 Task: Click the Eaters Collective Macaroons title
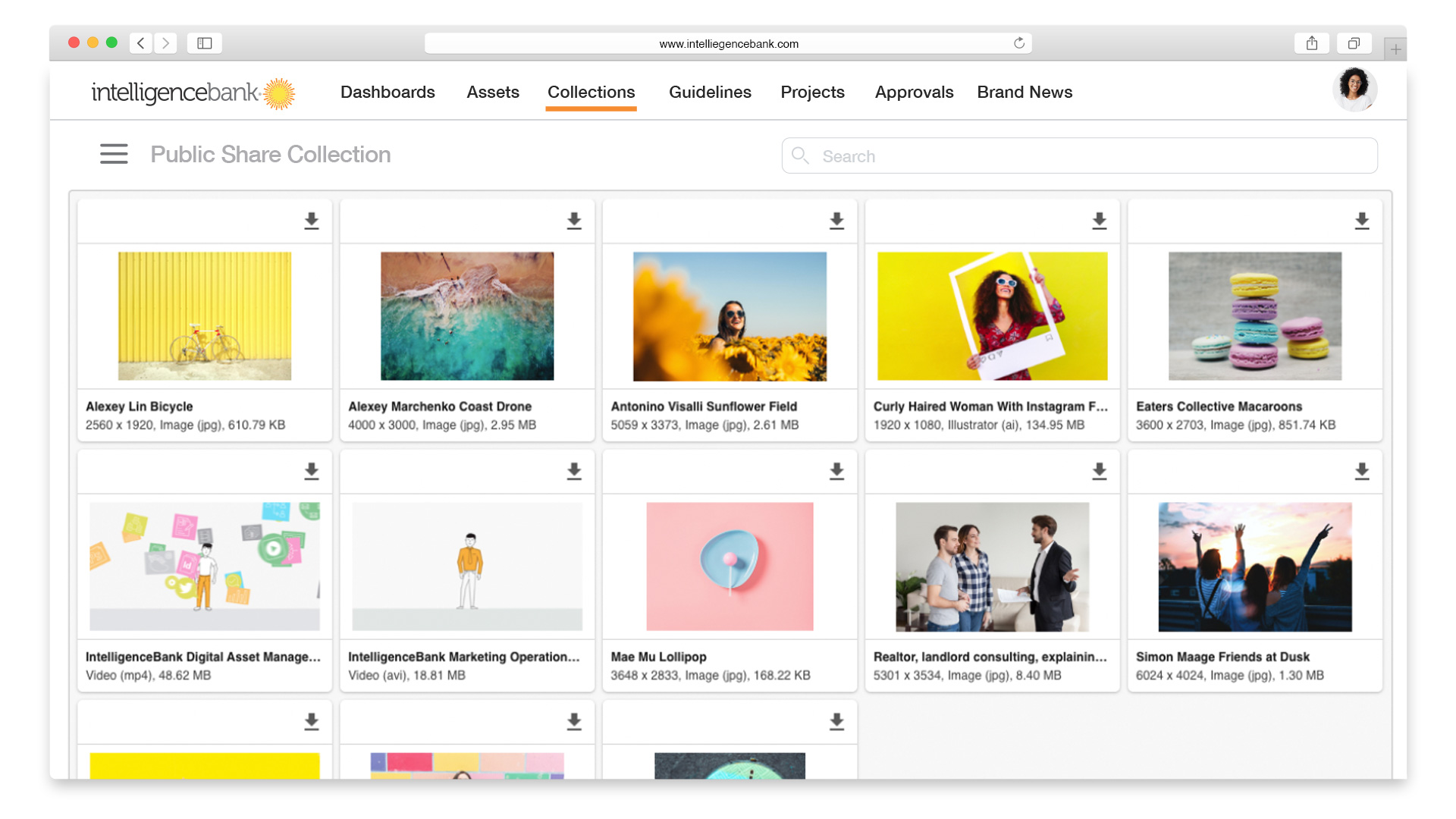click(1219, 406)
